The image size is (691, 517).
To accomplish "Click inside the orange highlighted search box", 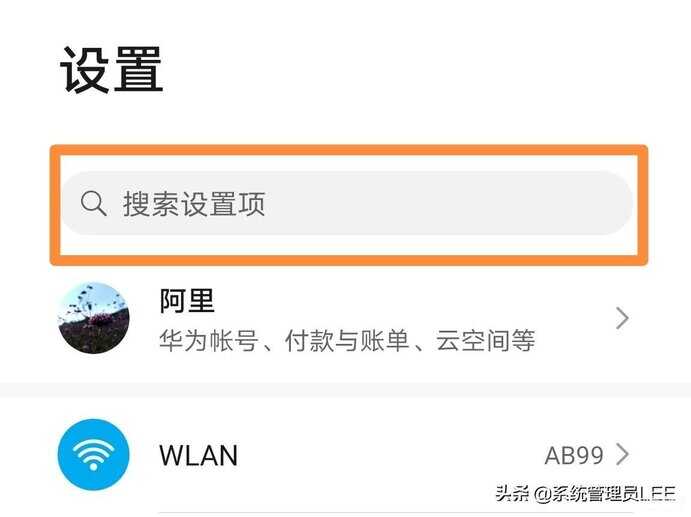I will [x=349, y=205].
